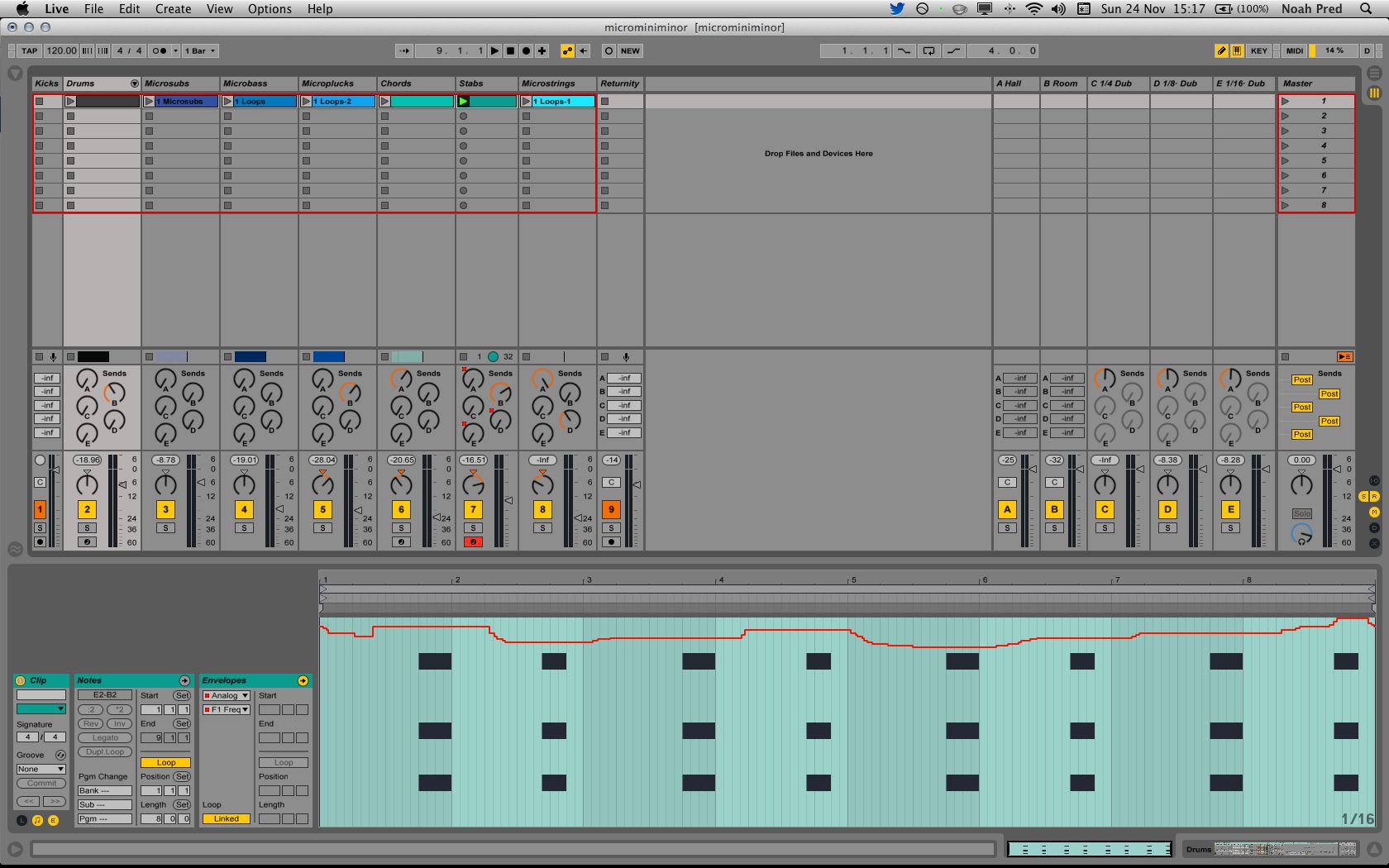Open the View menu
The width and height of the screenshot is (1389, 868).
[x=219, y=9]
